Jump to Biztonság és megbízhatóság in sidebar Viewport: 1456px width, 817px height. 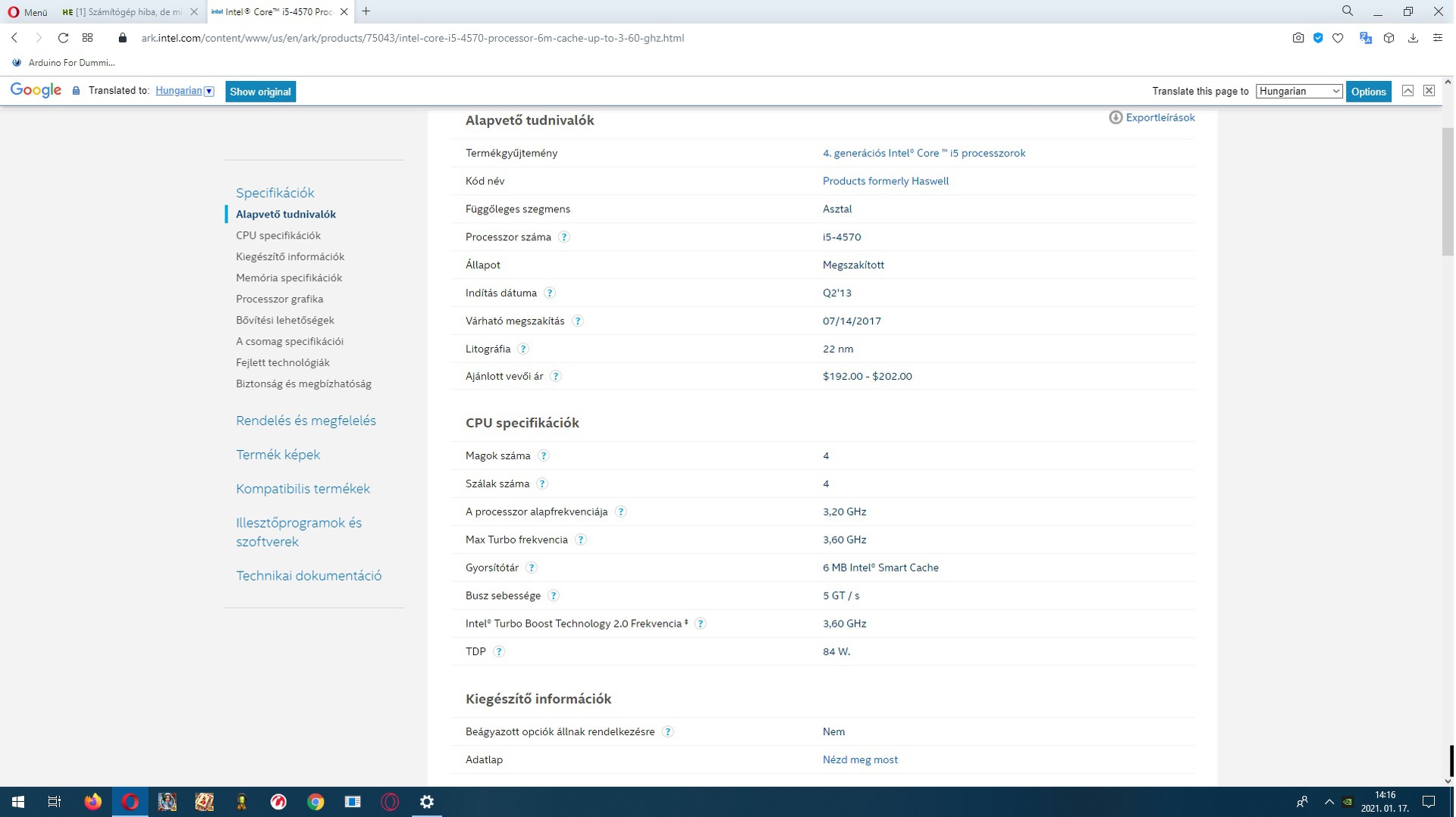click(x=303, y=384)
